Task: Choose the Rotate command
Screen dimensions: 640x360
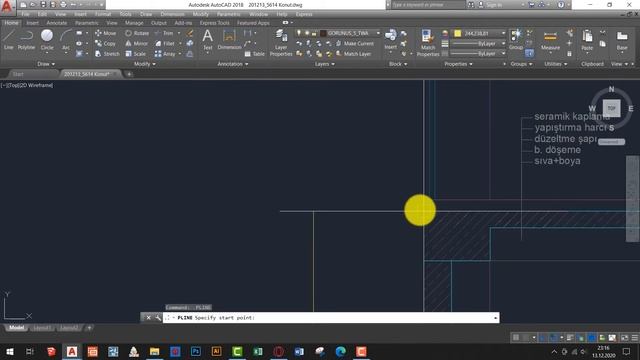Action: pos(137,33)
